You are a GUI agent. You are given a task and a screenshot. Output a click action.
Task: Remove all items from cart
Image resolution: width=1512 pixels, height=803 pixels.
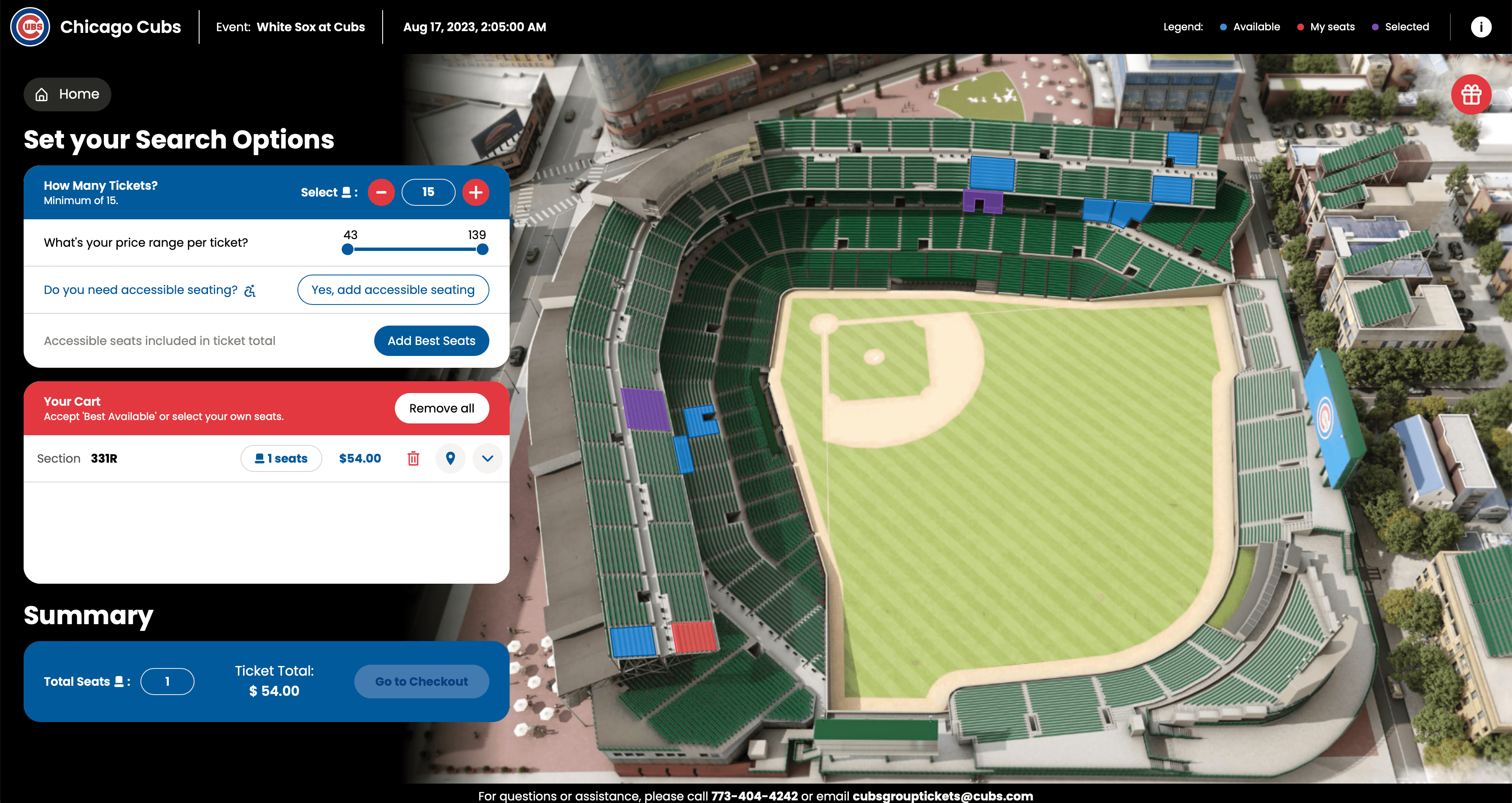[441, 409]
